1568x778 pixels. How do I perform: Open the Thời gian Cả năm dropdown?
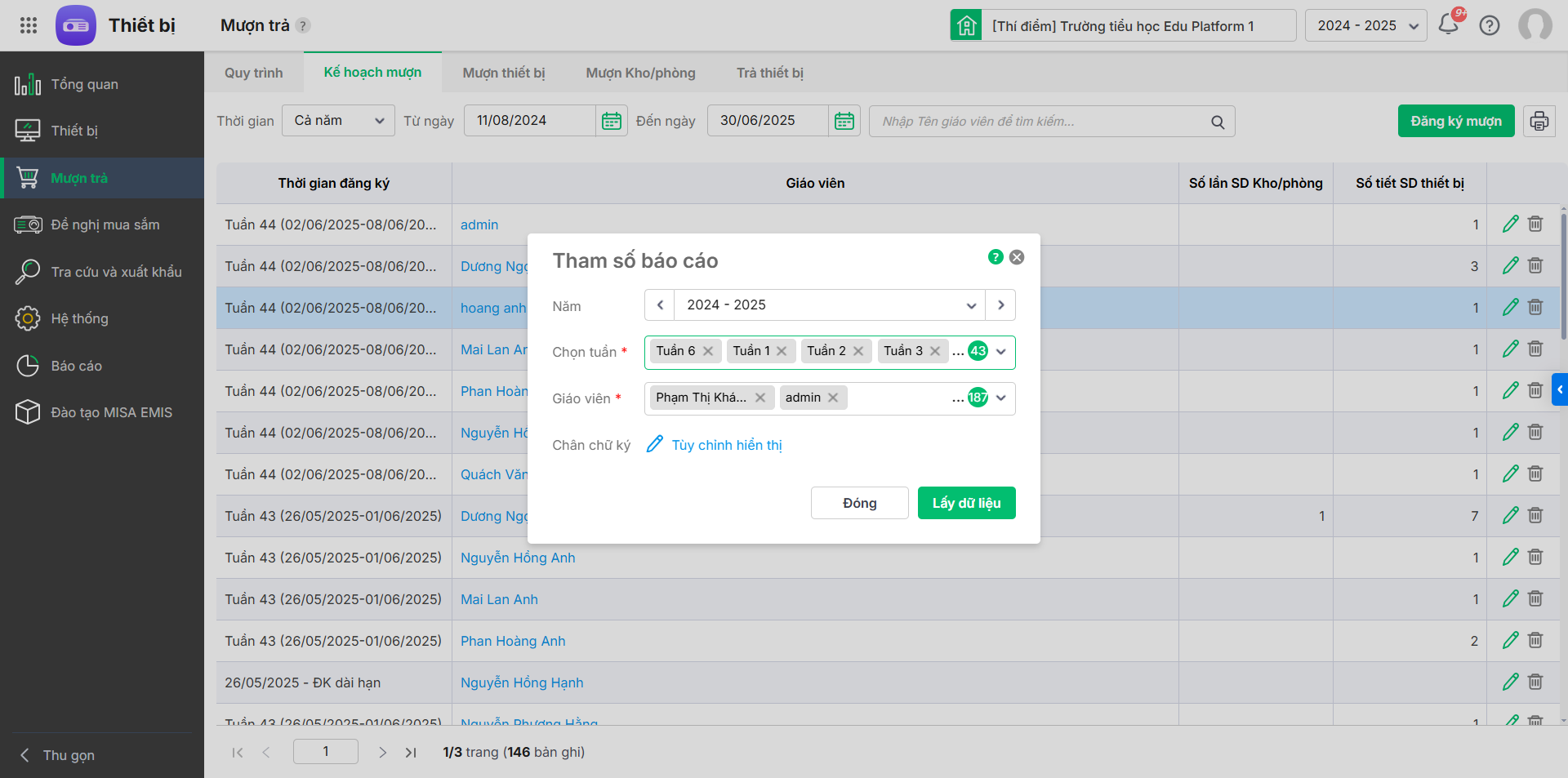pyautogui.click(x=338, y=121)
